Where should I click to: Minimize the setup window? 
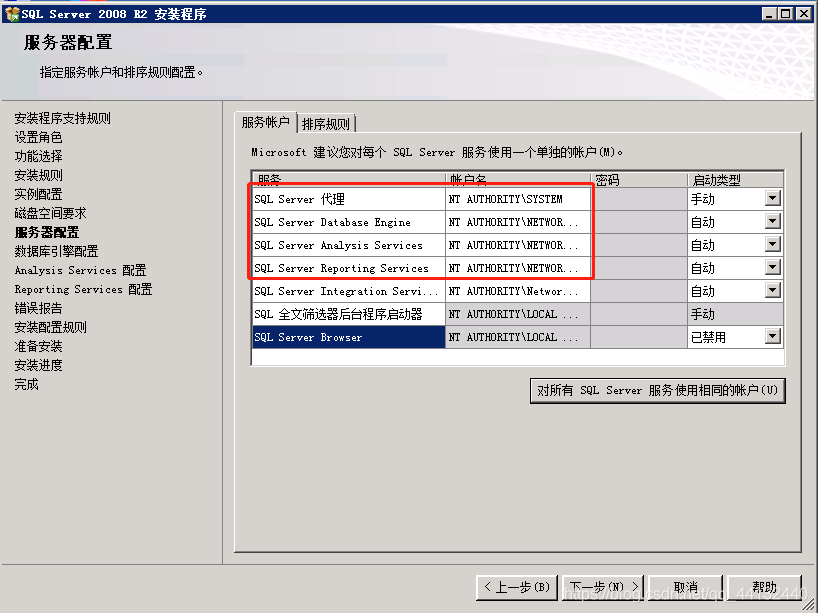[769, 14]
